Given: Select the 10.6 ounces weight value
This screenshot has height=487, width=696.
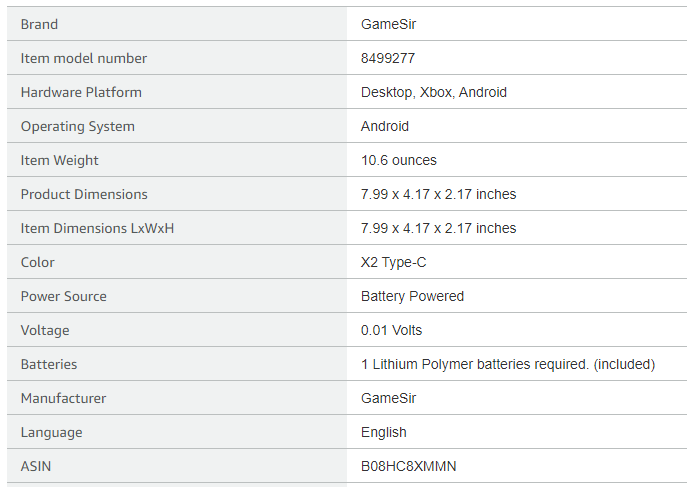Looking at the screenshot, I should (x=398, y=160).
